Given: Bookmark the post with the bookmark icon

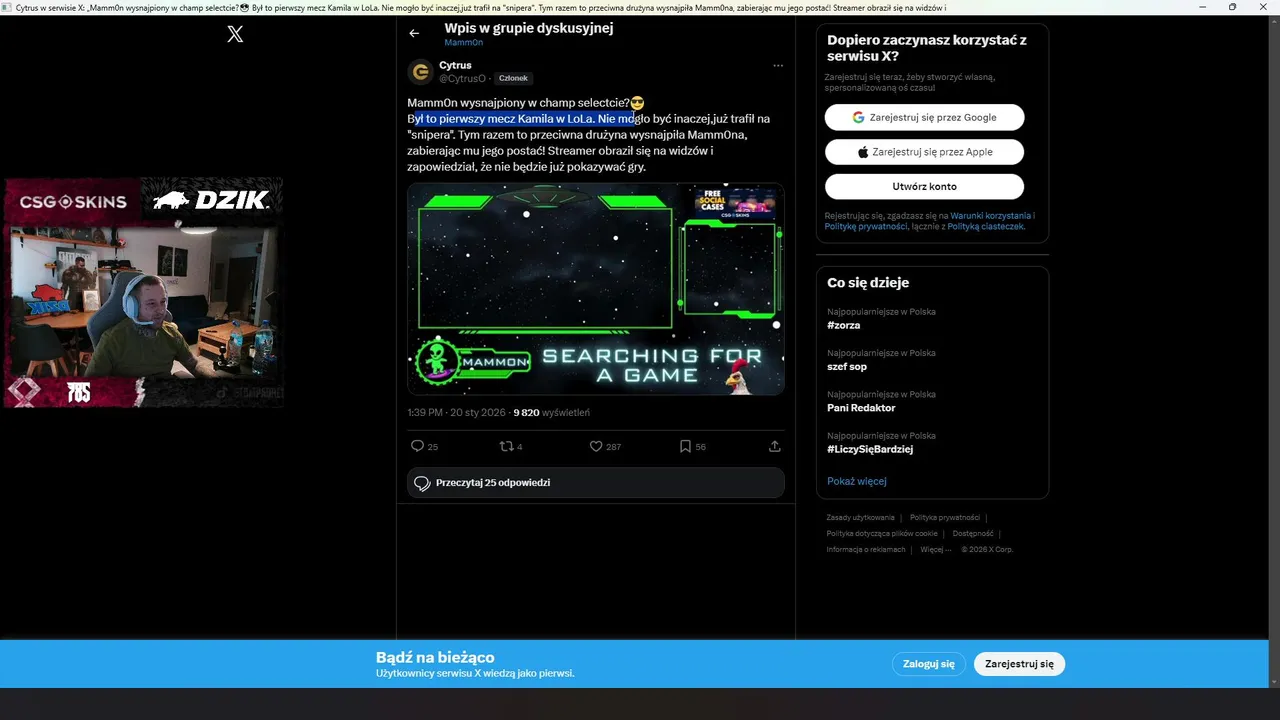Looking at the screenshot, I should click(685, 446).
